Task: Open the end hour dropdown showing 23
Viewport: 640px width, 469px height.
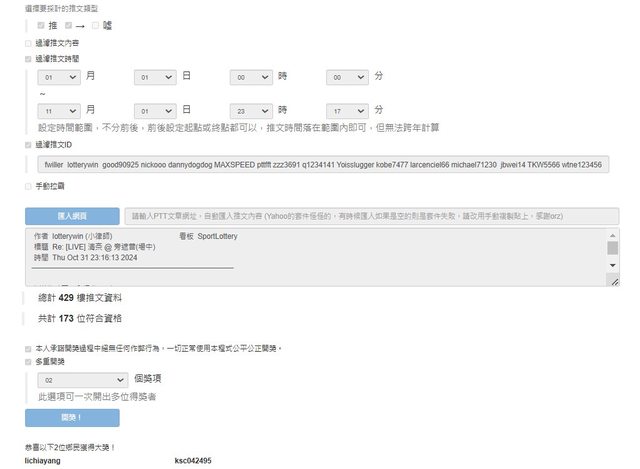Action: [x=250, y=110]
